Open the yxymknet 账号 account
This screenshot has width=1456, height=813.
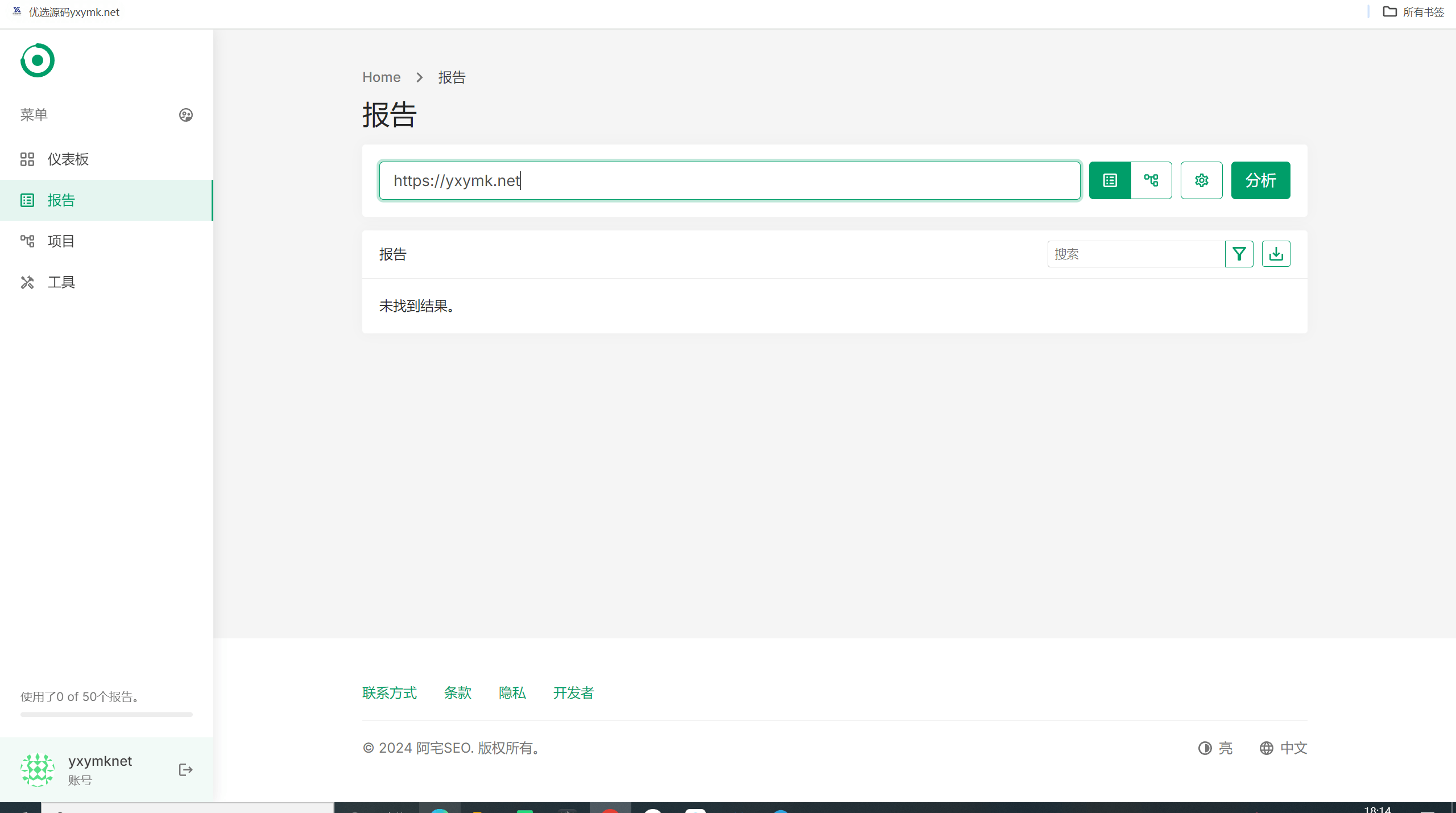(x=100, y=770)
